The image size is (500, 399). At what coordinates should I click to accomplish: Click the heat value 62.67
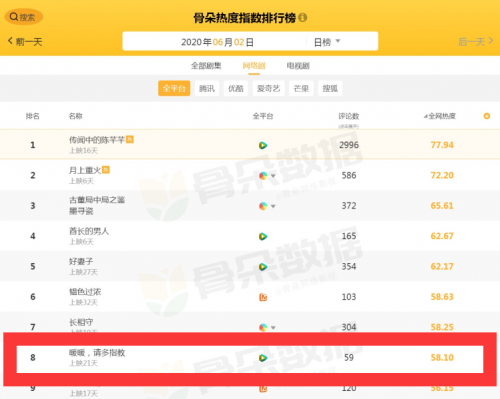[x=442, y=236]
